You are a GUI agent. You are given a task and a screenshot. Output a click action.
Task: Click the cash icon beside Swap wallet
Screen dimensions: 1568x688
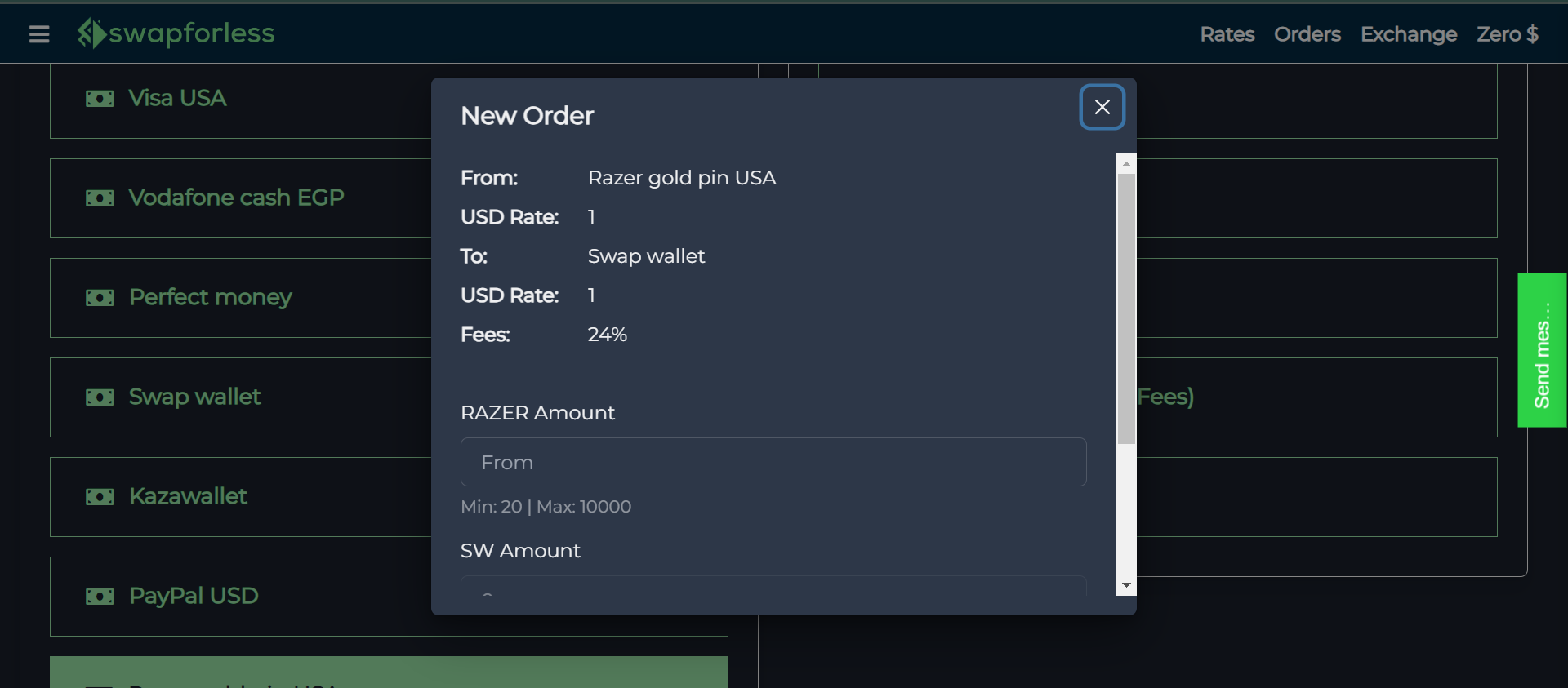pos(100,397)
